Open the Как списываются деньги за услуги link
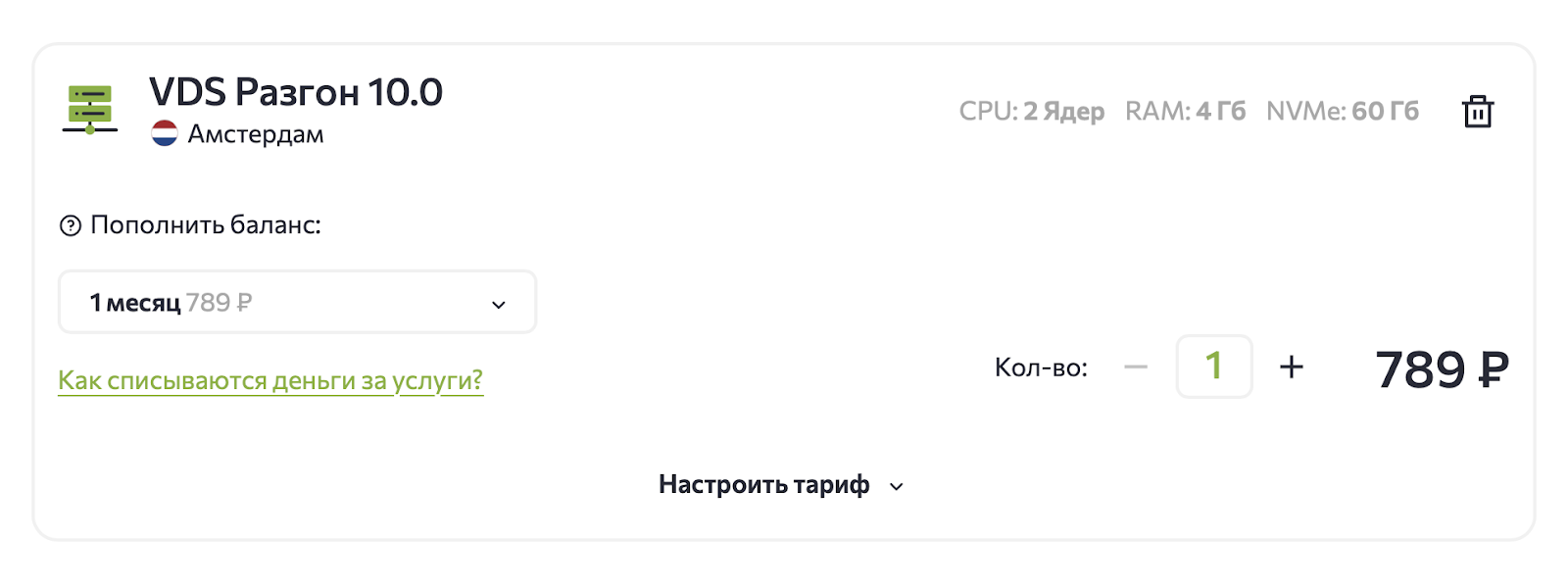Image resolution: width=1568 pixels, height=587 pixels. click(270, 380)
